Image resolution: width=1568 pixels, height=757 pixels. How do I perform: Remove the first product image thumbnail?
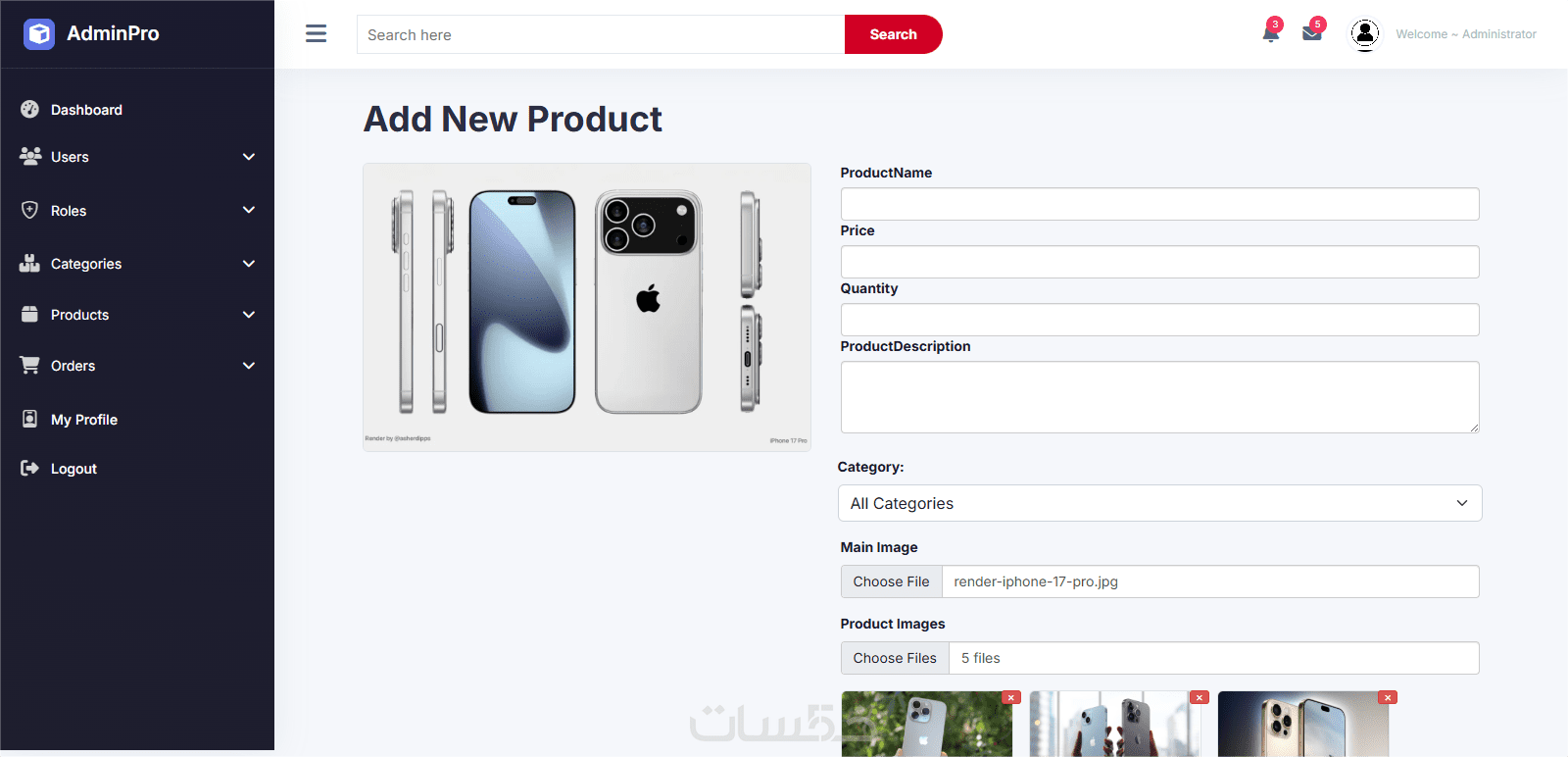coord(1011,697)
